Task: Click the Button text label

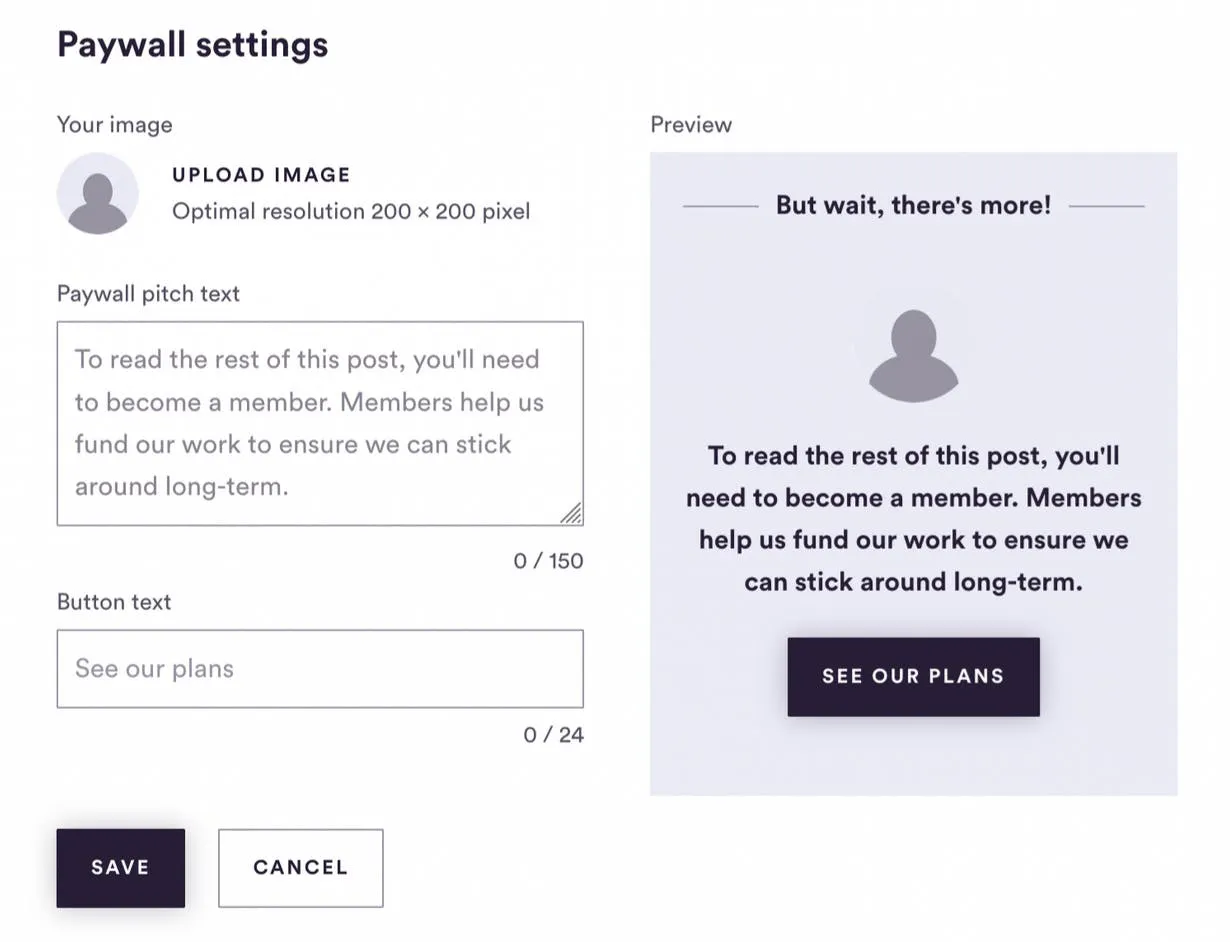Action: pyautogui.click(x=114, y=602)
